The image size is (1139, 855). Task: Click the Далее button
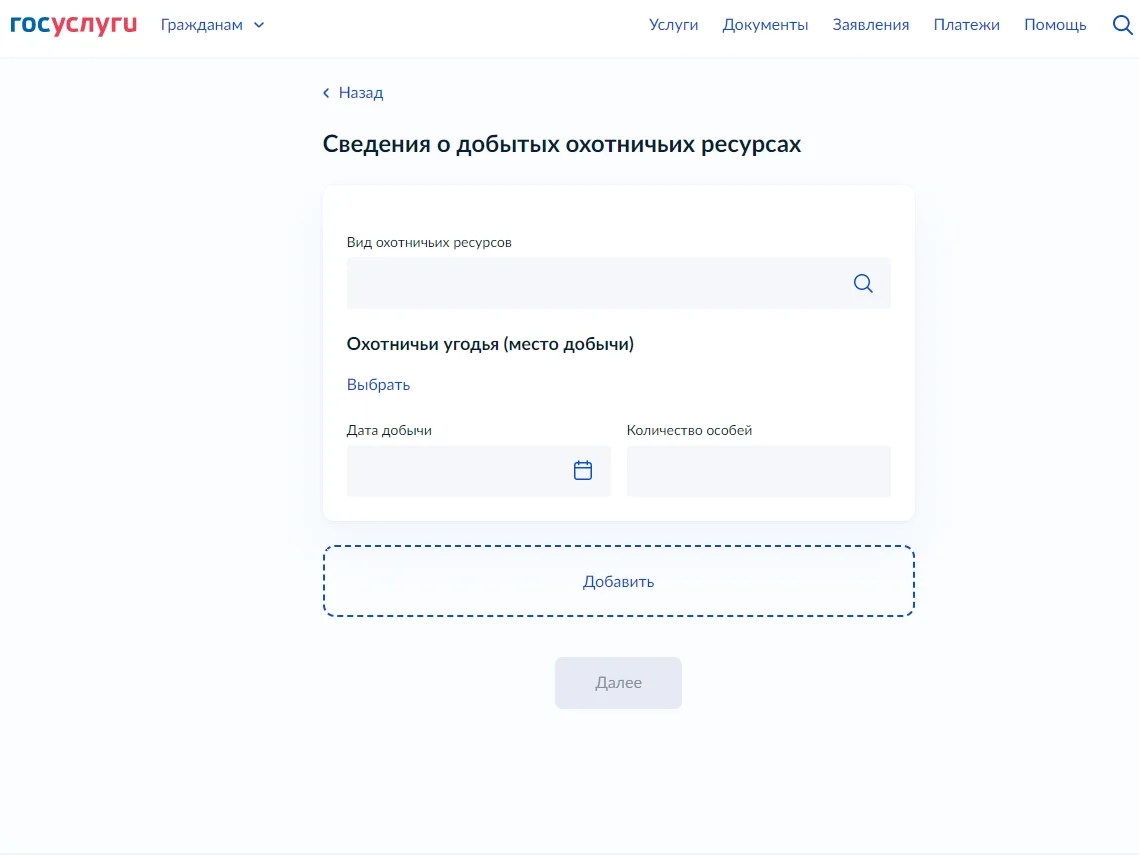(x=618, y=683)
